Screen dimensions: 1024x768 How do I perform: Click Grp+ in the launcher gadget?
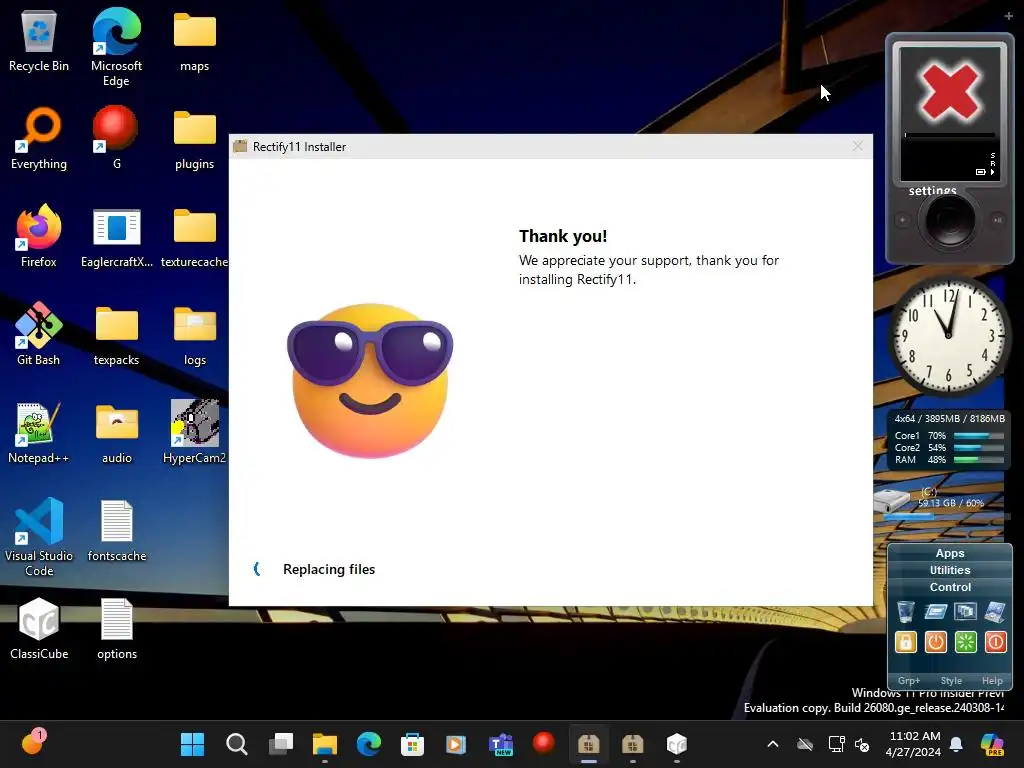coord(908,680)
